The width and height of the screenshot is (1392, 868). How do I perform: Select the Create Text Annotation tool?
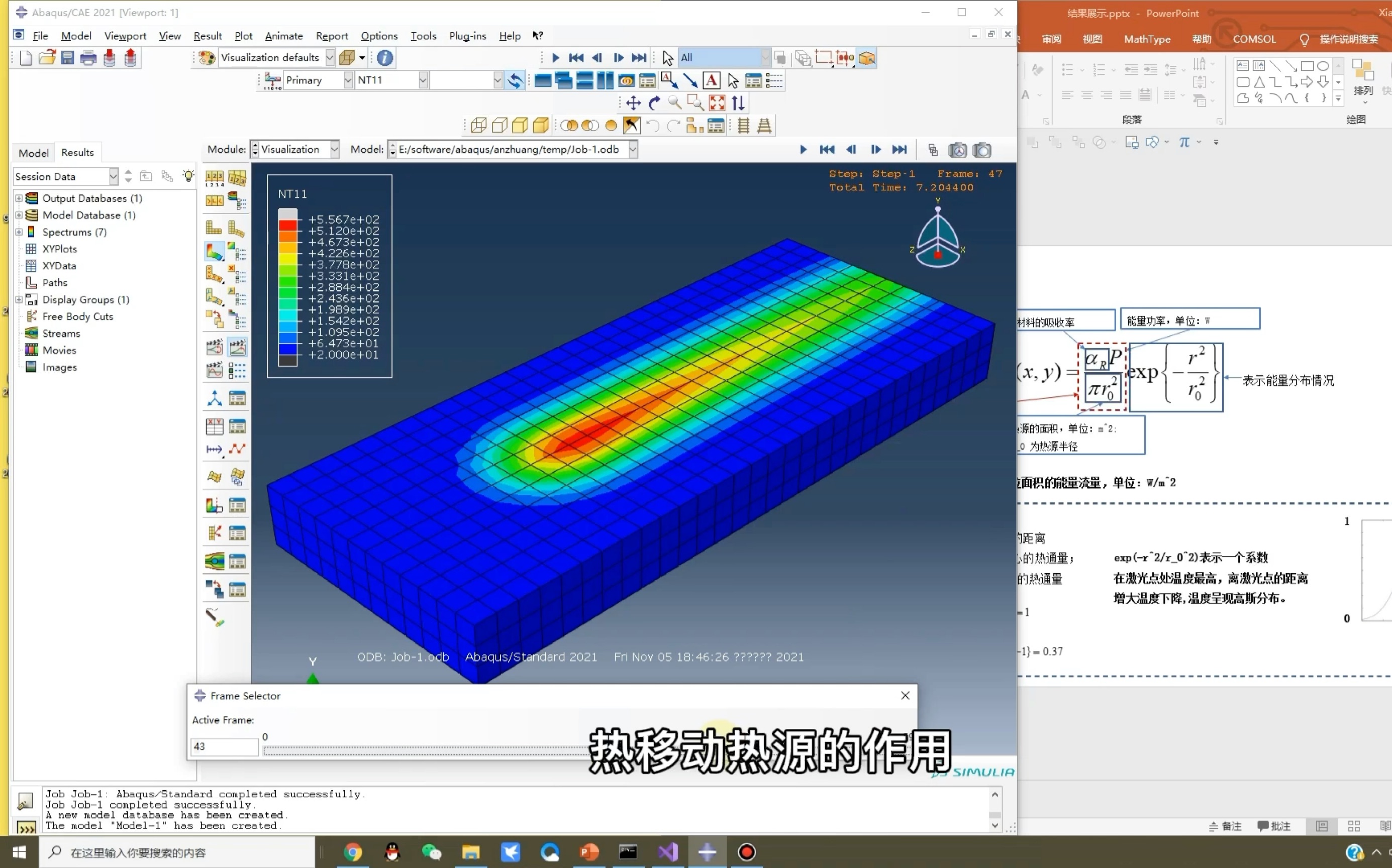(712, 80)
